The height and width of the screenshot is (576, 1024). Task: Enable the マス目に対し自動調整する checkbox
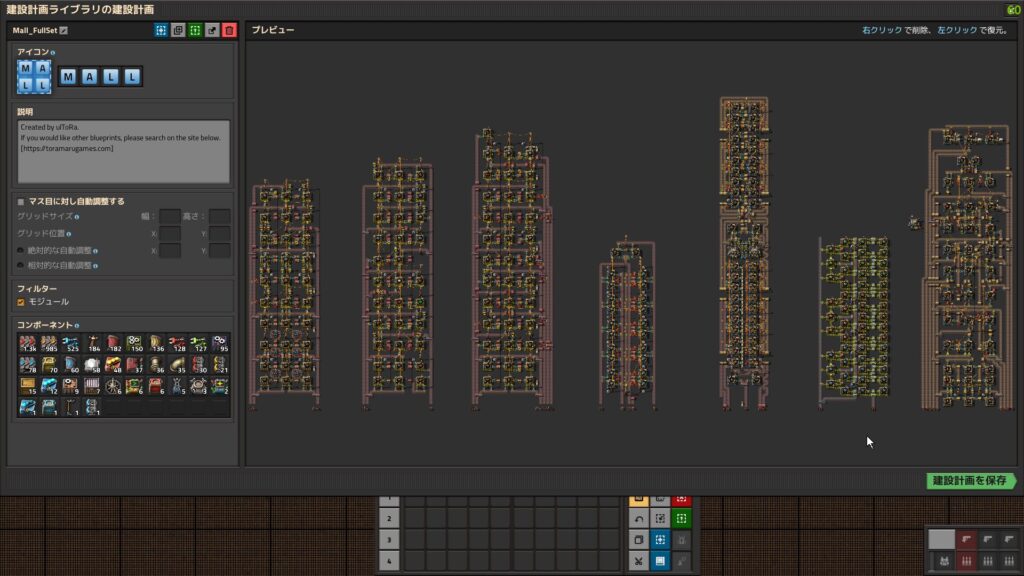click(x=21, y=202)
